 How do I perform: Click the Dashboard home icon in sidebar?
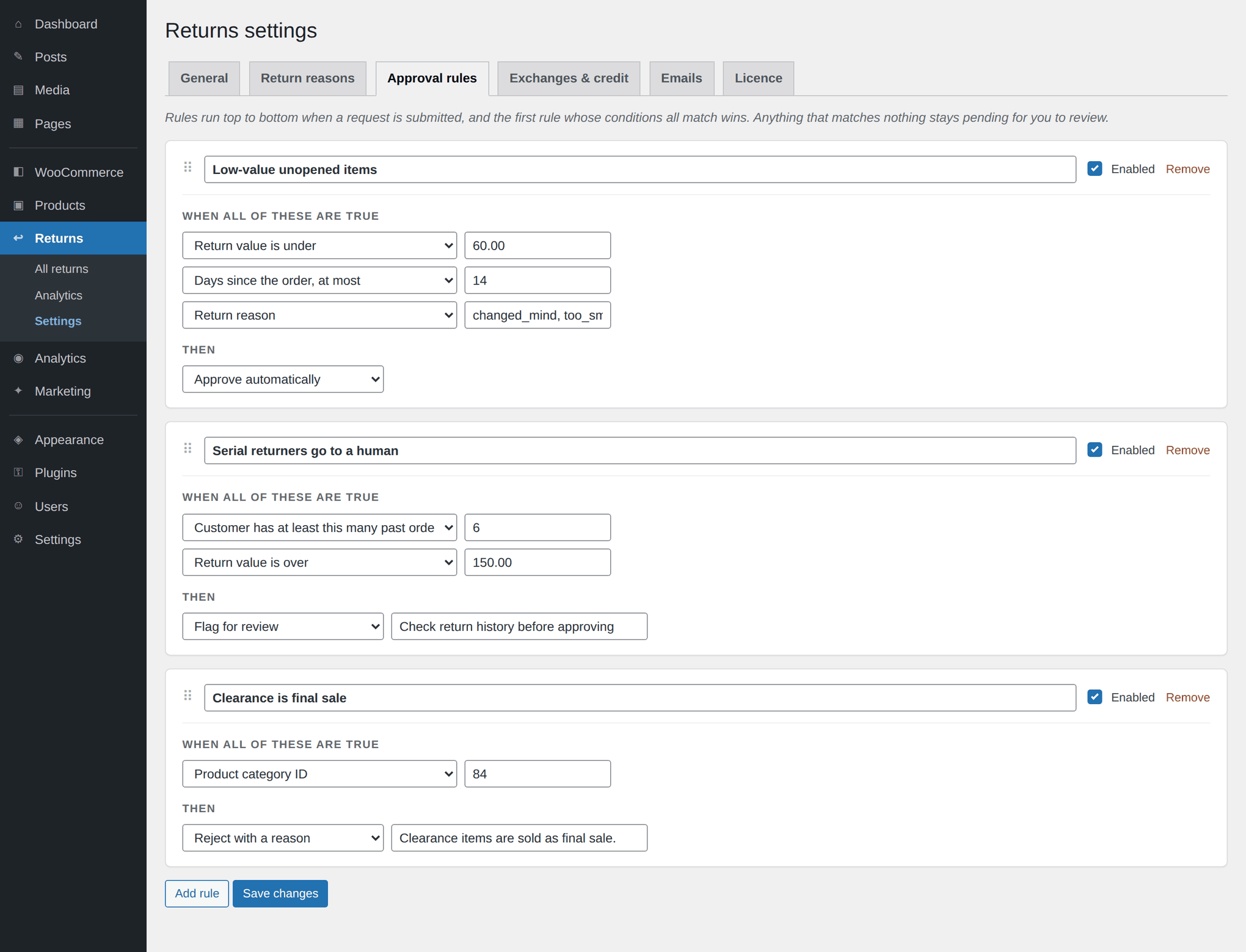(x=18, y=24)
